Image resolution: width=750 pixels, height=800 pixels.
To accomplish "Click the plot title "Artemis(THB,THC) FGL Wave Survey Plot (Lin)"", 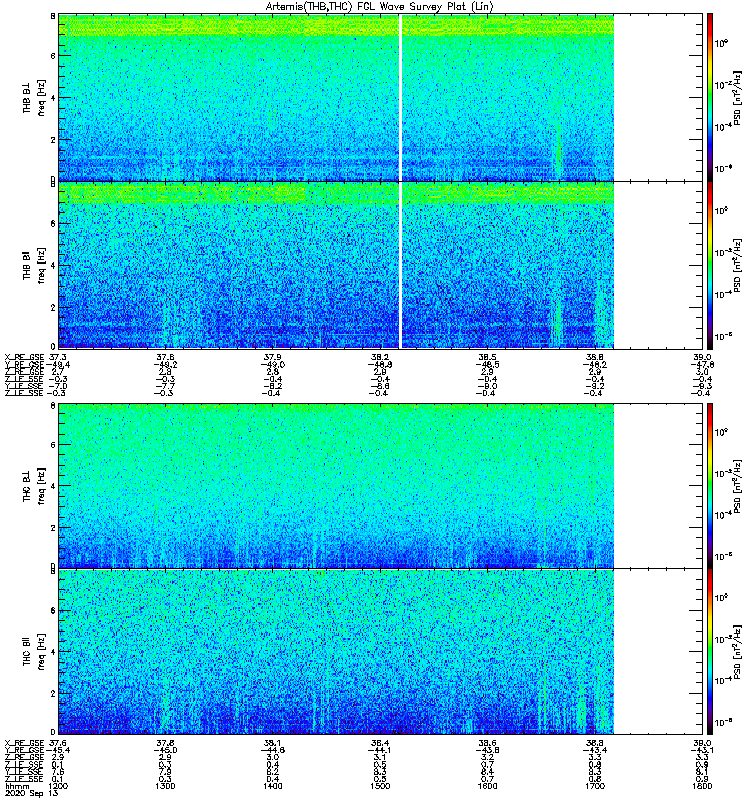I will pos(379,6).
